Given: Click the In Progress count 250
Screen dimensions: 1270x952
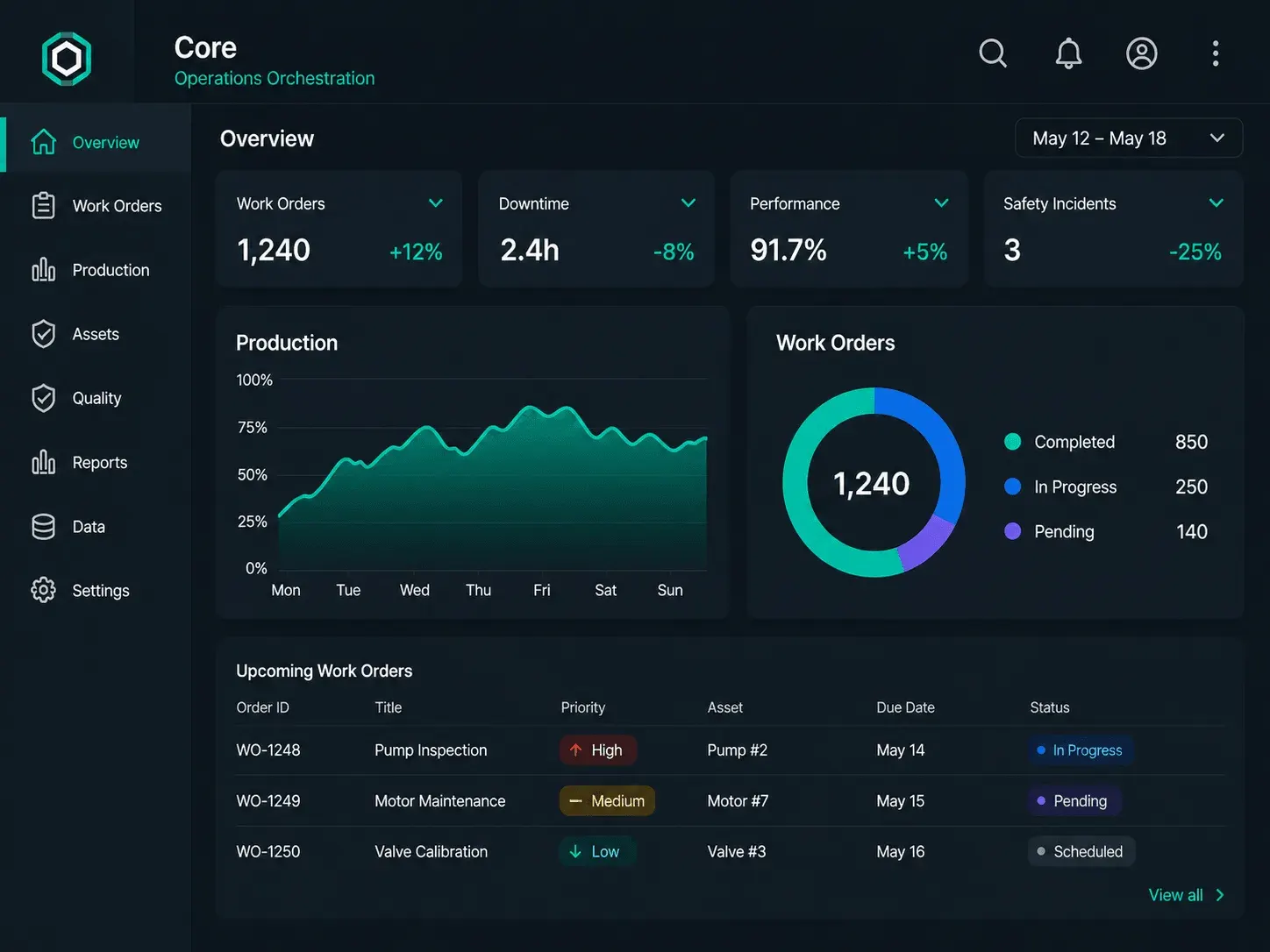Looking at the screenshot, I should coord(1192,487).
